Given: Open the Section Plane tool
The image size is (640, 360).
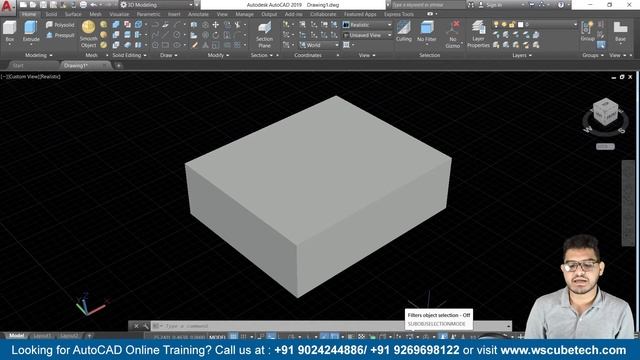Looking at the screenshot, I should (x=264, y=35).
